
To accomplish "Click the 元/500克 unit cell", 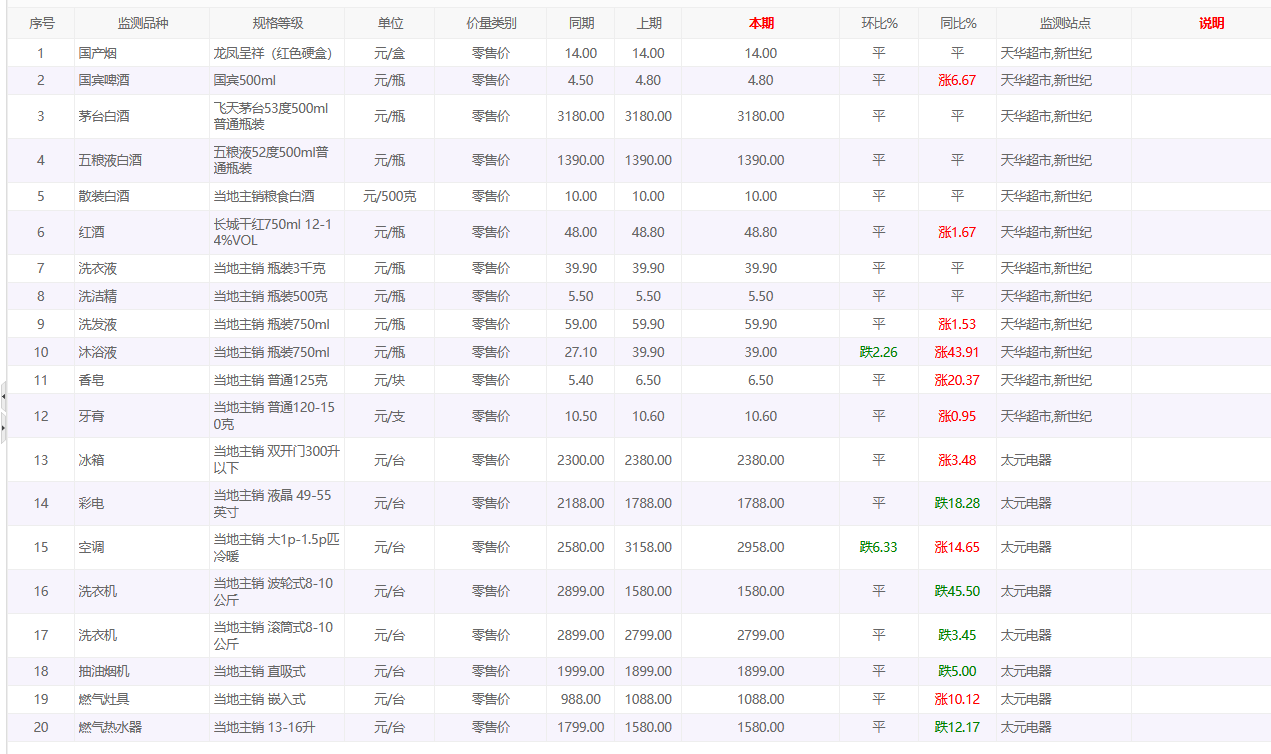I will pyautogui.click(x=390, y=196).
